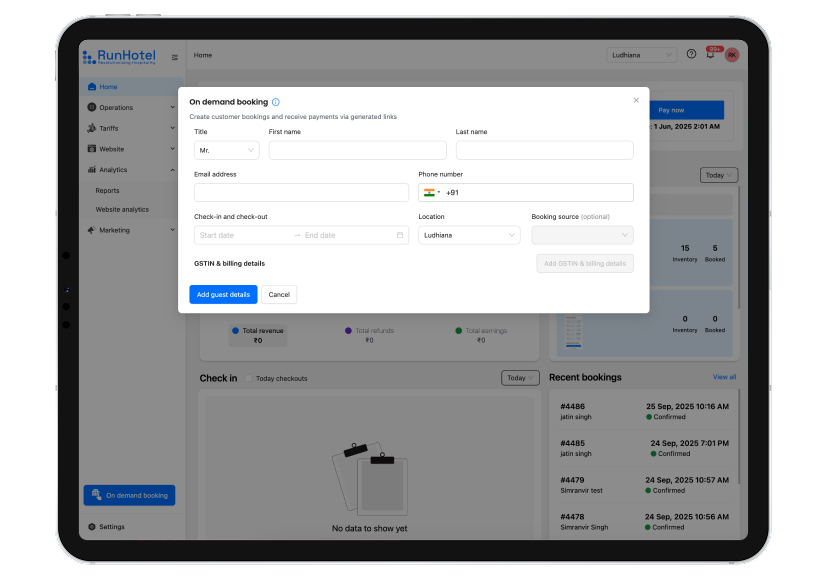This screenshot has height=582, width=828.
Task: Open the Marketing sidebar menu
Action: (132, 230)
